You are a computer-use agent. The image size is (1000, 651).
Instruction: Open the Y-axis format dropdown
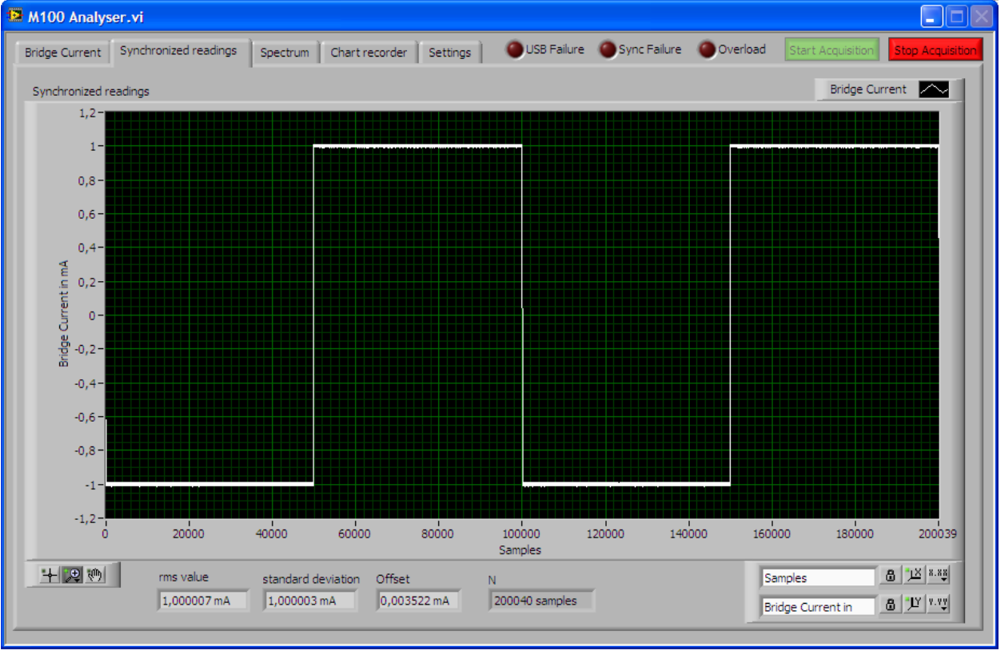pos(938,604)
